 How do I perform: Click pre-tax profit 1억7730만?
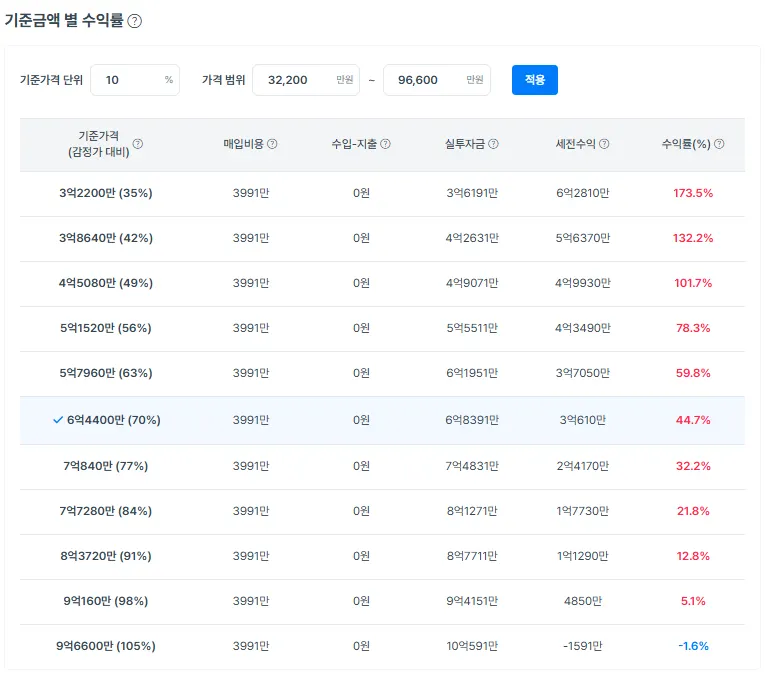click(583, 511)
